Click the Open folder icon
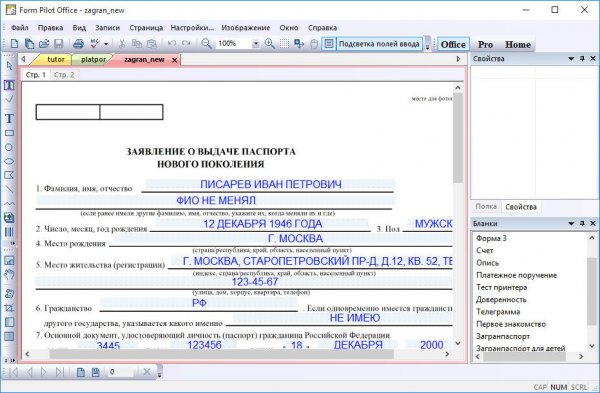600x393 pixels. point(44,44)
